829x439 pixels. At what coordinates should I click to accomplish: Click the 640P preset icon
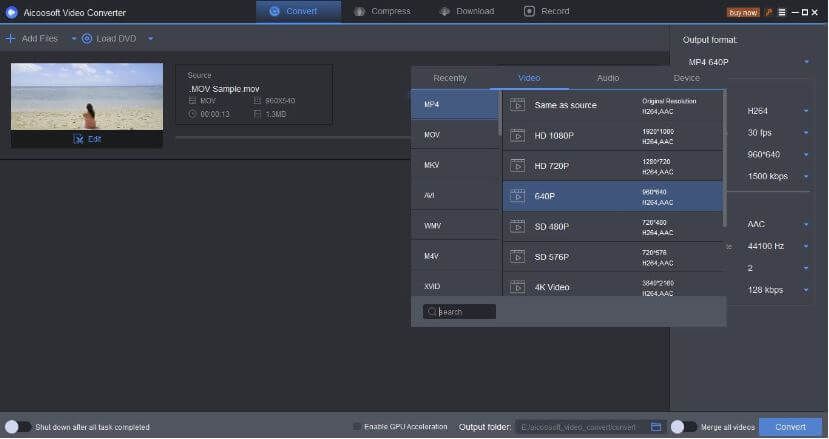click(517, 196)
